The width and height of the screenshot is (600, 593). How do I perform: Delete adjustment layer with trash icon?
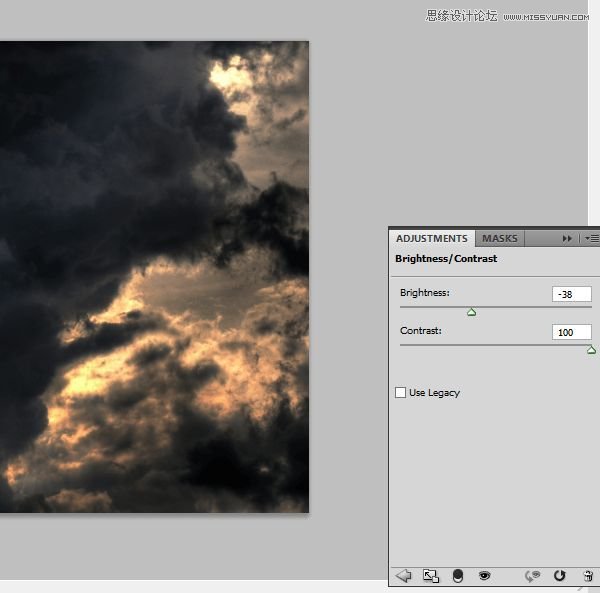[588, 575]
